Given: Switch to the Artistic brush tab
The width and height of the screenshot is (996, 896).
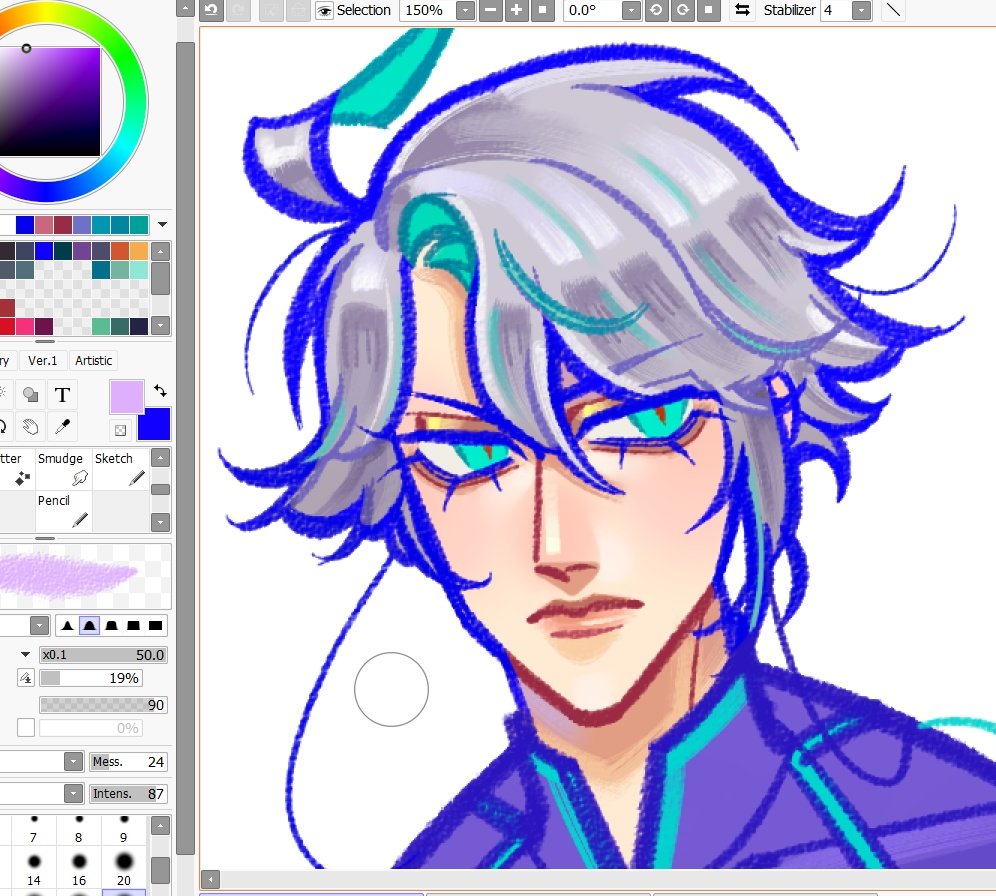Looking at the screenshot, I should click(93, 361).
